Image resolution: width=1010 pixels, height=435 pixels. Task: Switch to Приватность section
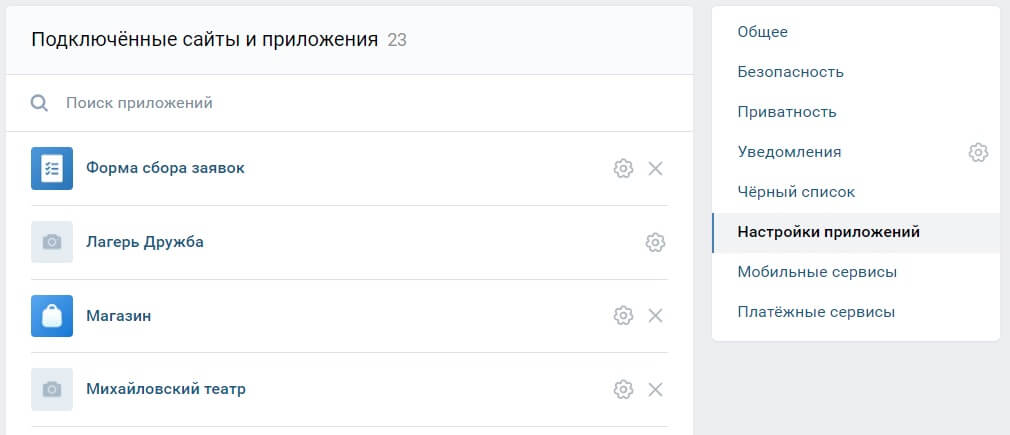click(787, 112)
